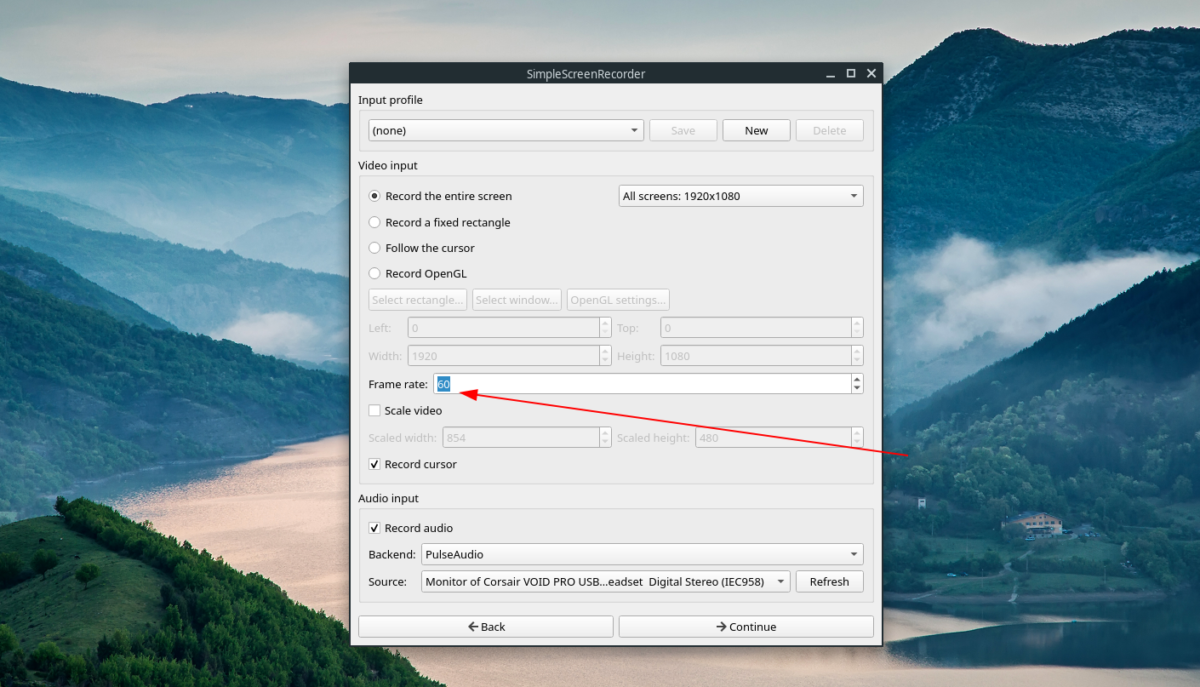Decrease Frame rate with down arrow

click(857, 389)
